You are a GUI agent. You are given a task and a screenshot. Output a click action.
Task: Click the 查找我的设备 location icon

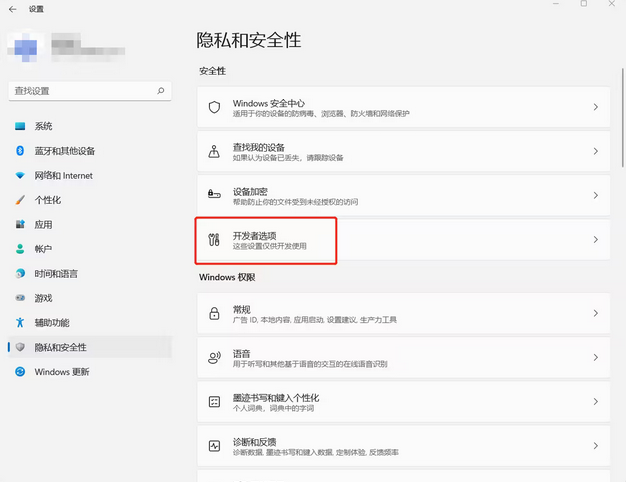[x=214, y=151]
